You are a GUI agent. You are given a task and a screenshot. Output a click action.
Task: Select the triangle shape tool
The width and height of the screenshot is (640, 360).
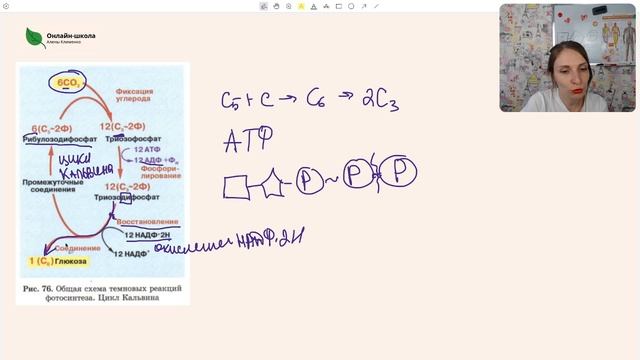pyautogui.click(x=313, y=6)
